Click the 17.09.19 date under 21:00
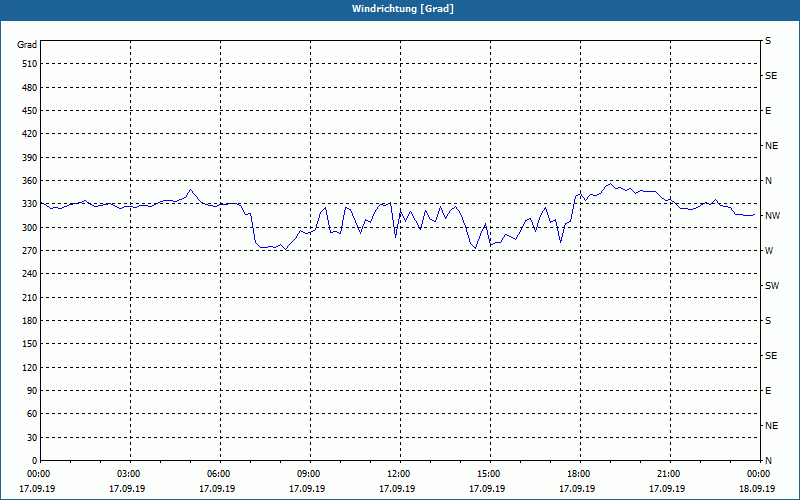The height and width of the screenshot is (500, 800). [667, 489]
